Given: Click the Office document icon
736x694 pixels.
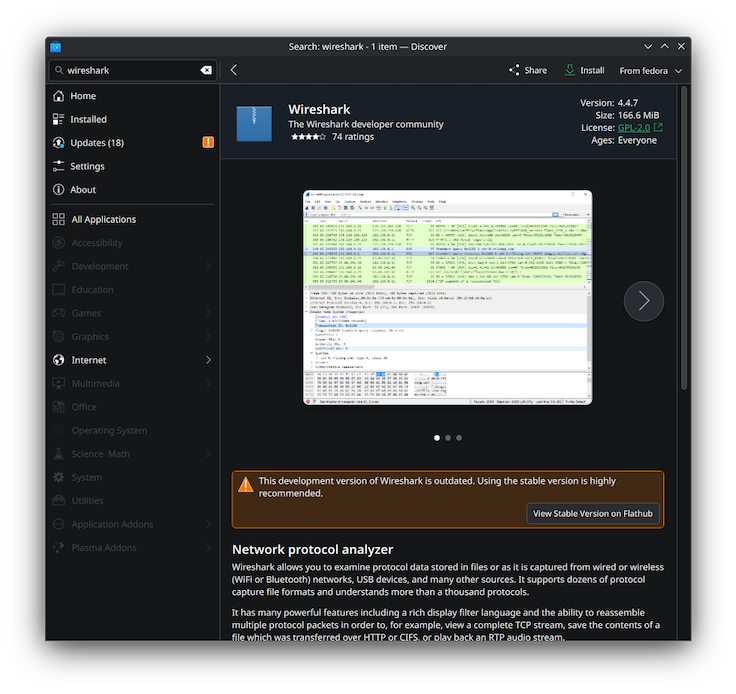Looking at the screenshot, I should click(59, 407).
